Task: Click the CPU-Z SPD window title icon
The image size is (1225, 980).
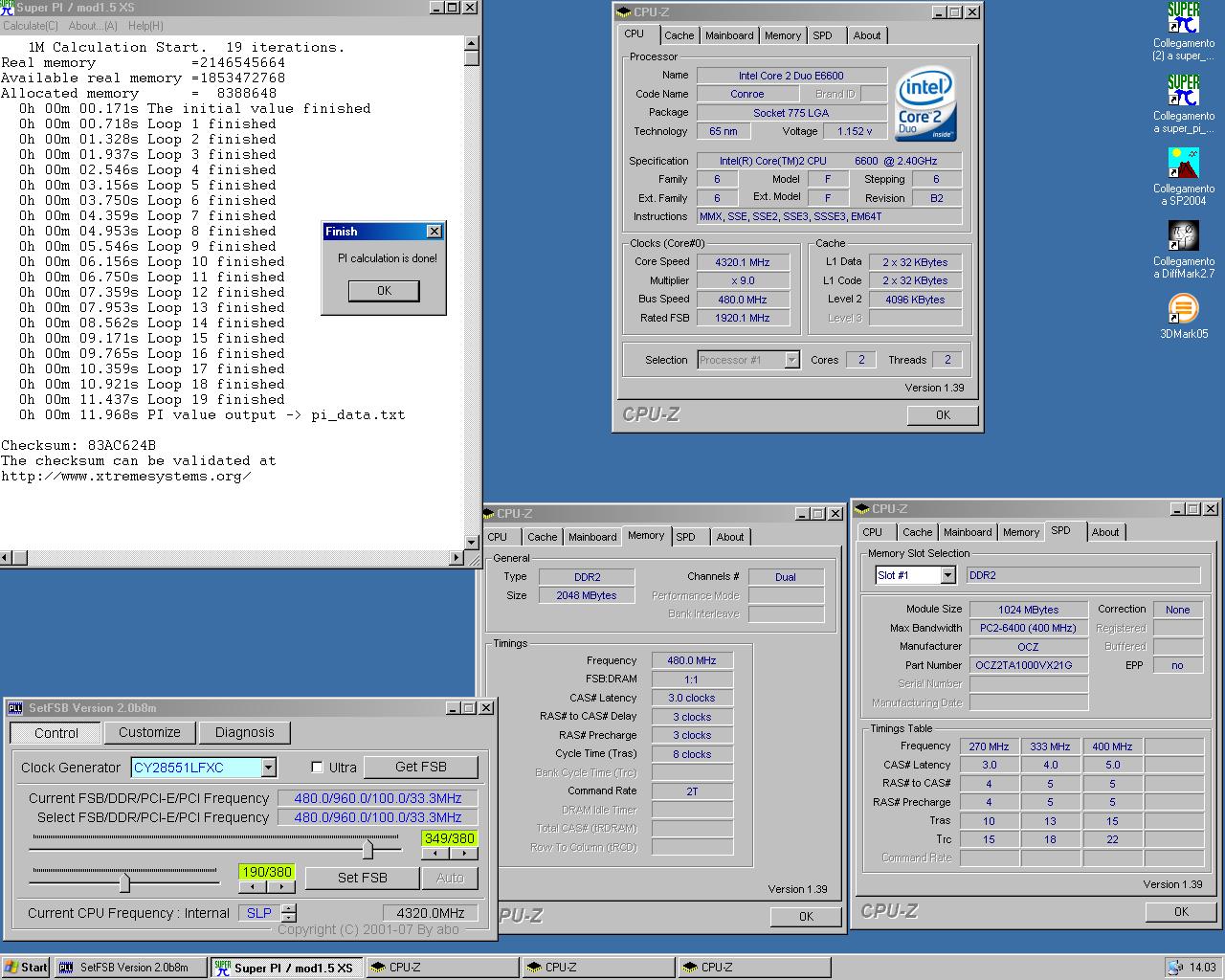Action: (864, 509)
